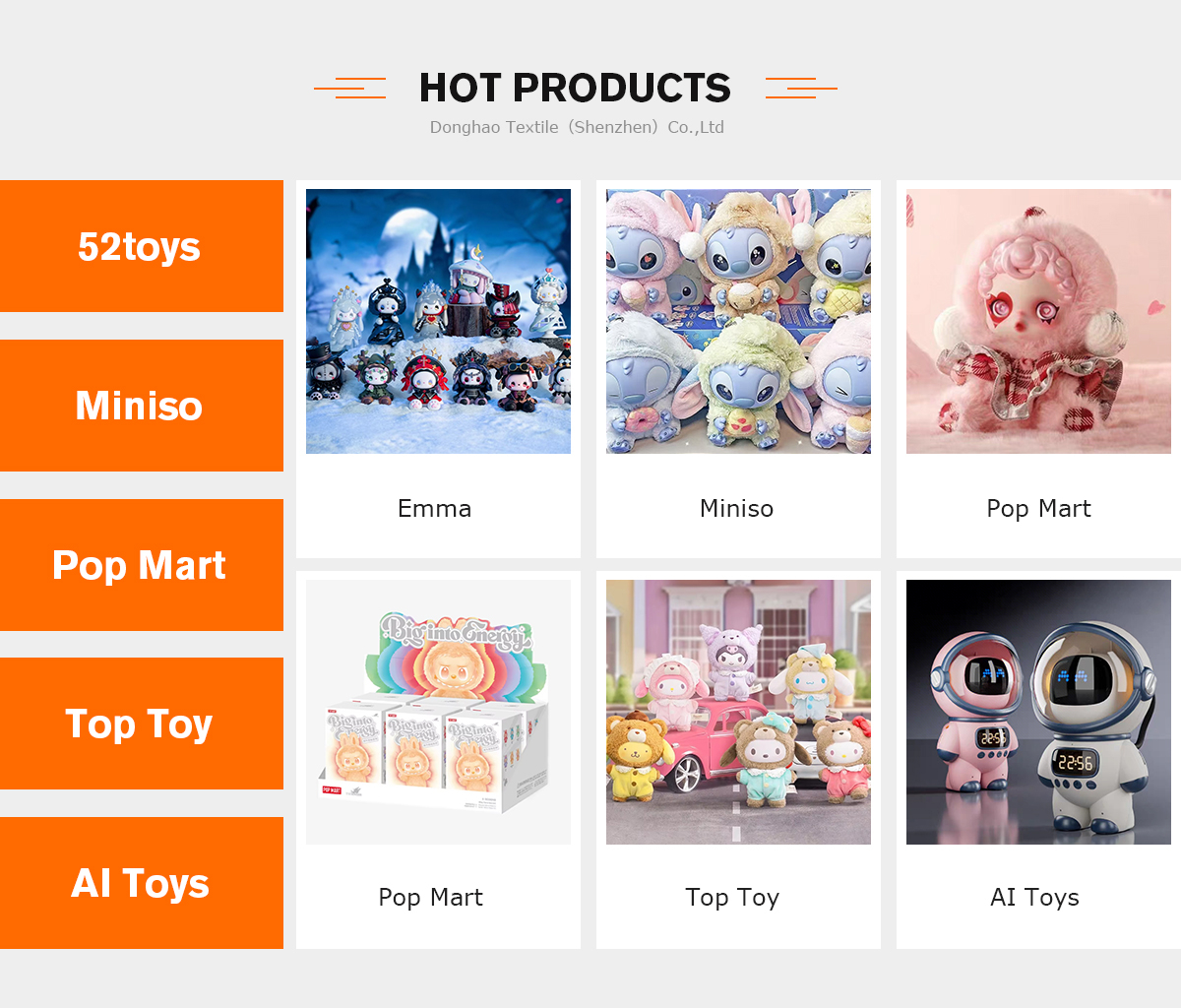View the astronaut AI Toys image

click(1038, 712)
